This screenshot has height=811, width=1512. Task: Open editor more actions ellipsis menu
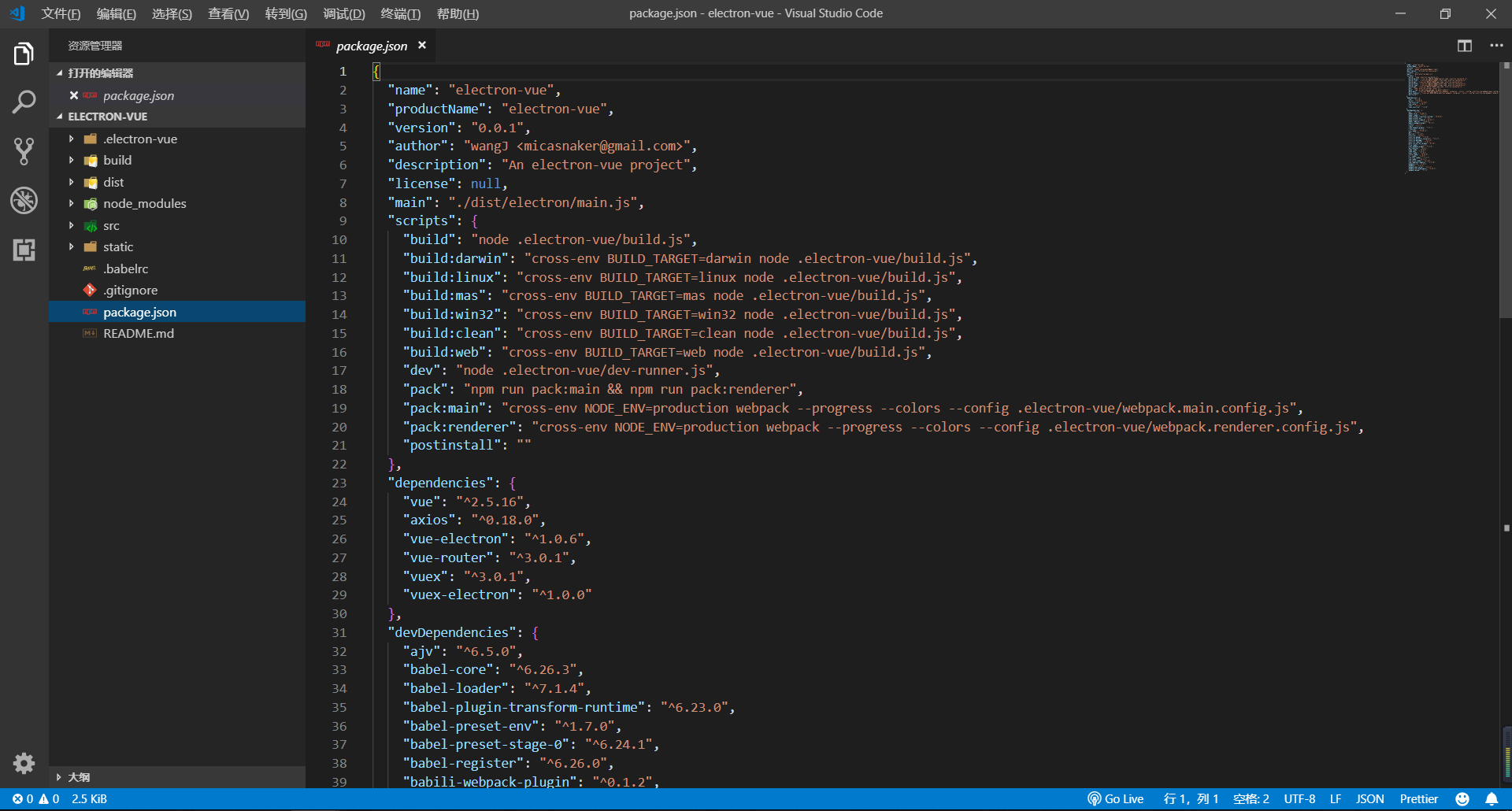coord(1496,46)
